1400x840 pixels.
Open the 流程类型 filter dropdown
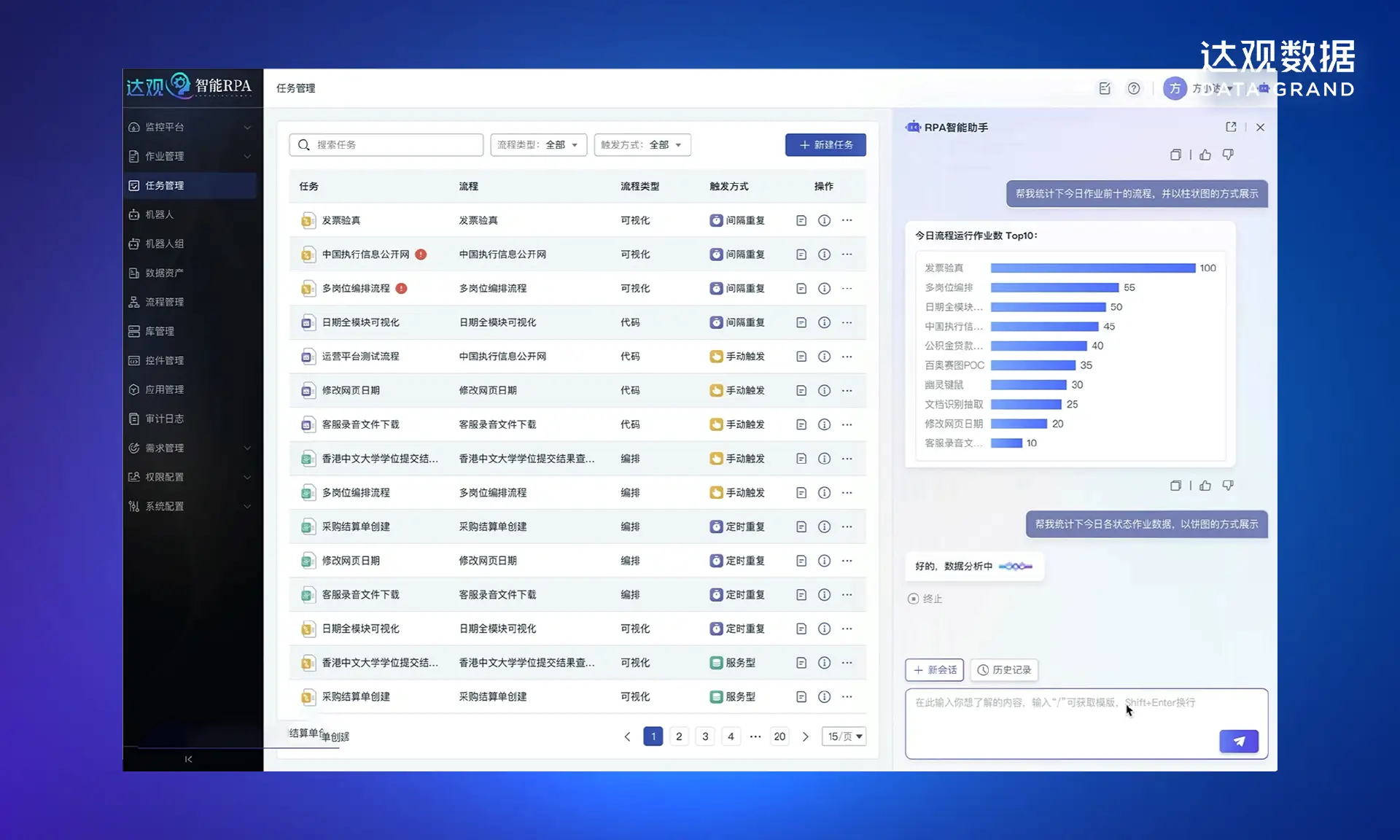pos(538,145)
